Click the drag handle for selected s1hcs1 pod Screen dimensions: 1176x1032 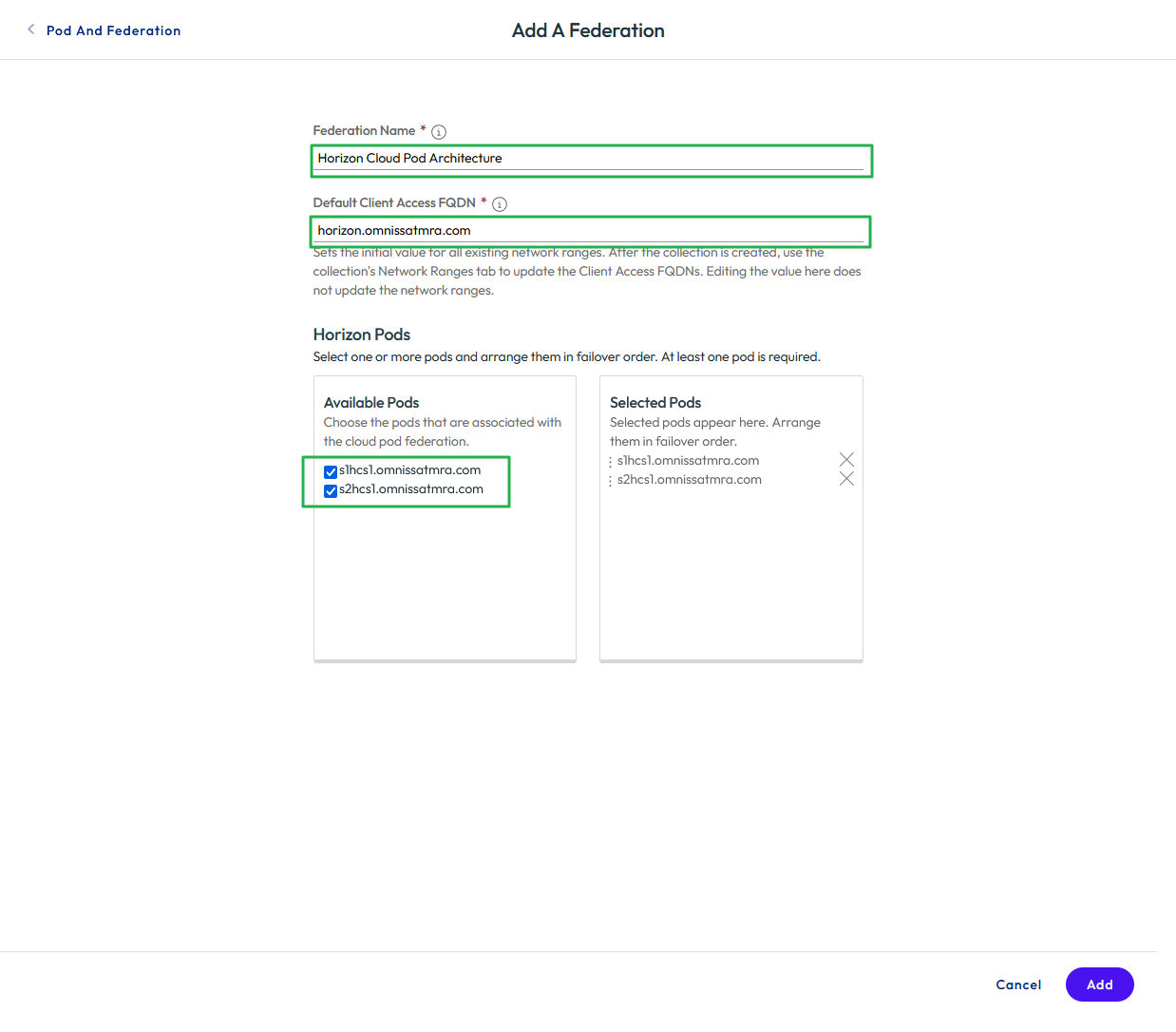[610, 462]
